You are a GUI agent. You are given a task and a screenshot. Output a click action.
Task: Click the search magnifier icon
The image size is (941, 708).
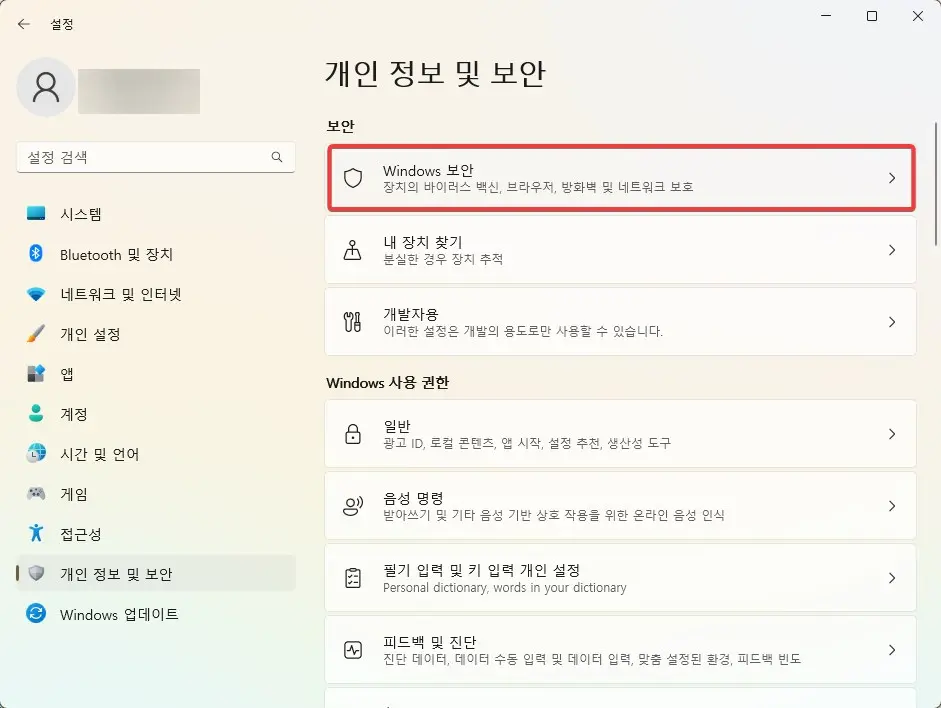point(277,157)
